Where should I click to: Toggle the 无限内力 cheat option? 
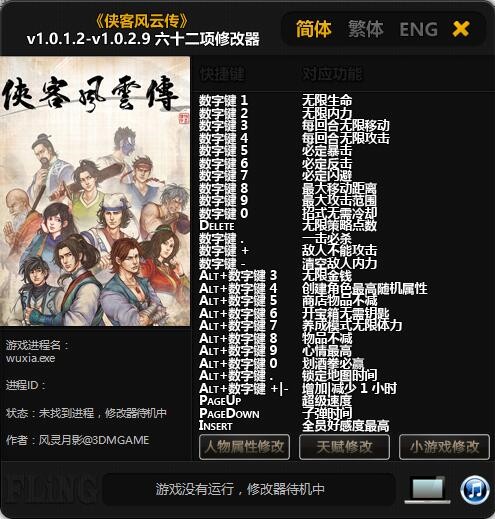coord(327,113)
